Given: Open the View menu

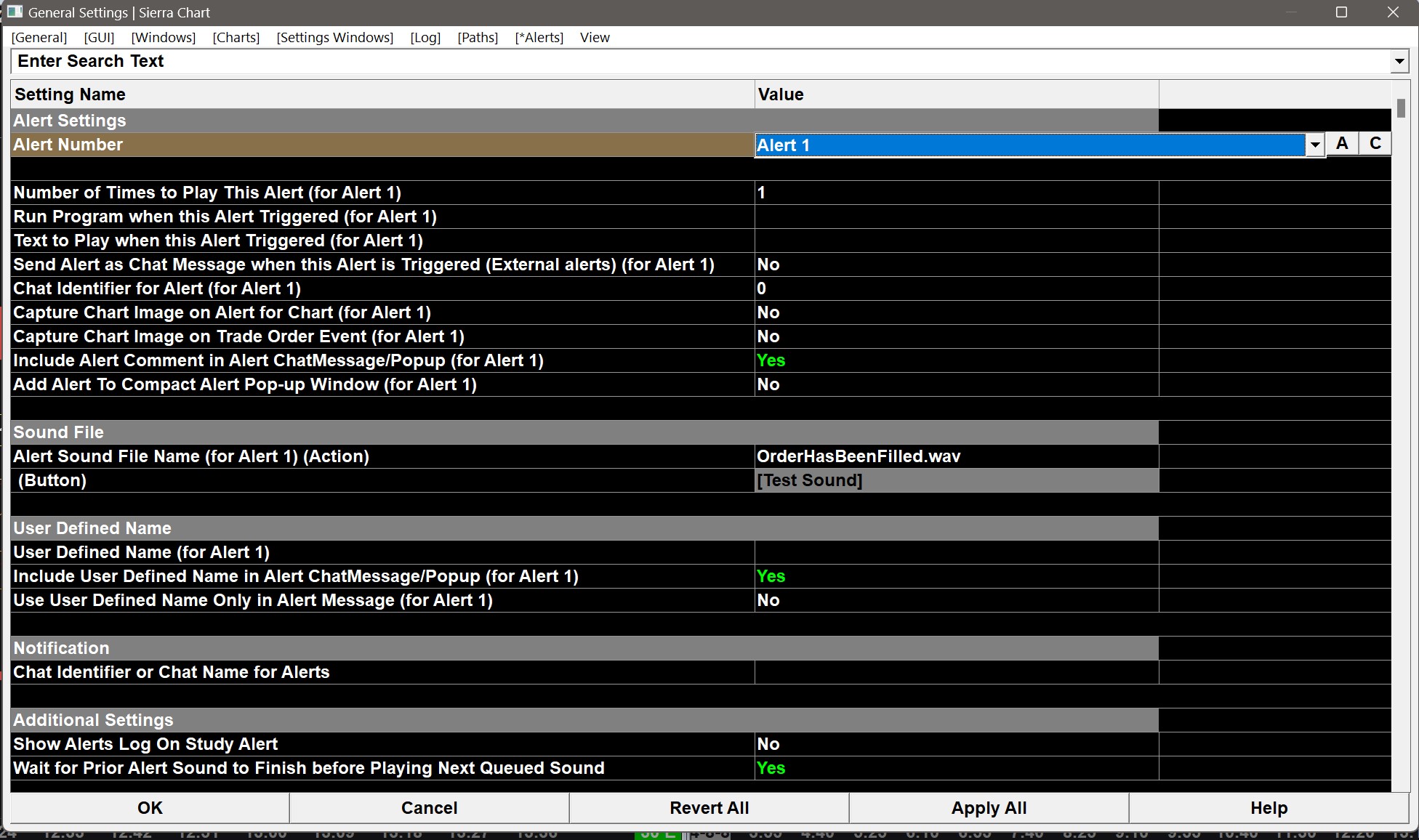Looking at the screenshot, I should point(595,38).
